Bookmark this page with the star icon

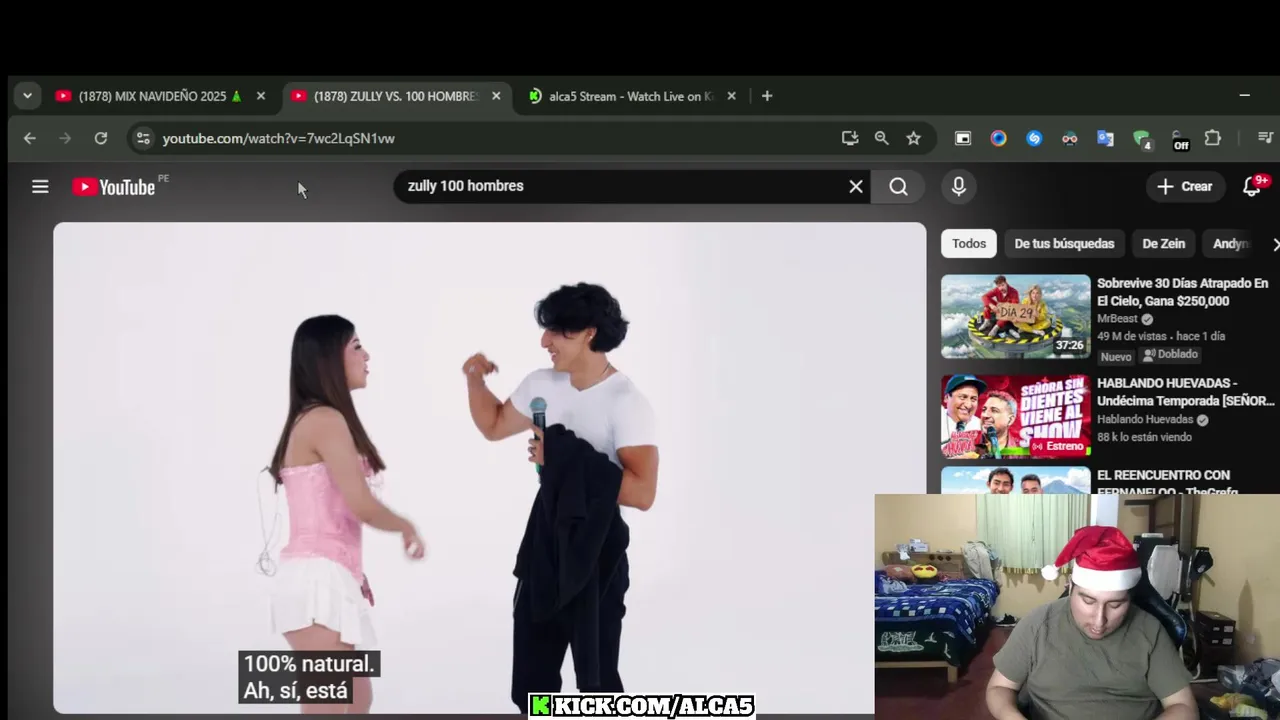tap(913, 138)
